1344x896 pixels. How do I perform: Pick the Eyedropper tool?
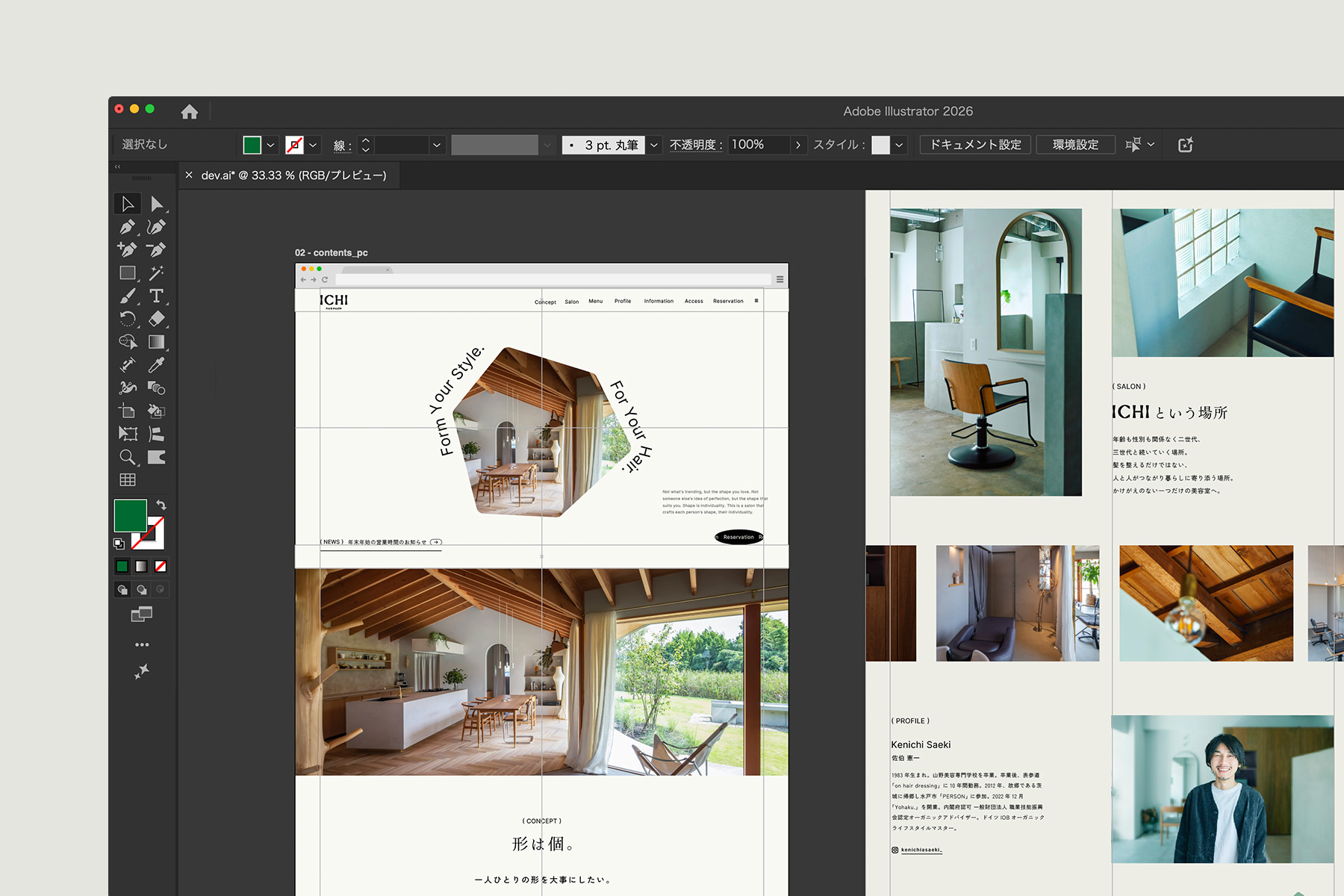click(x=157, y=364)
